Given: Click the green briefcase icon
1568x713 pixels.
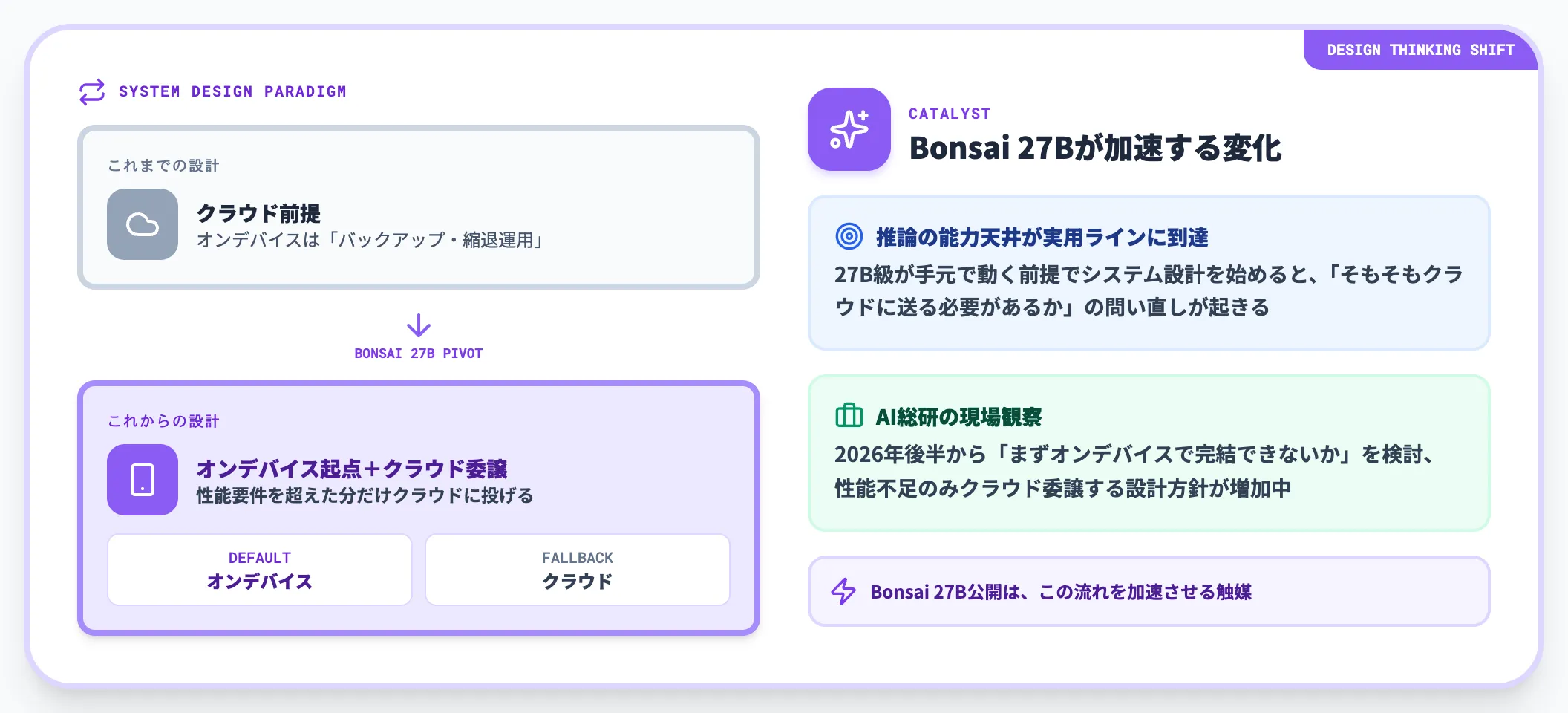Looking at the screenshot, I should pyautogui.click(x=849, y=416).
